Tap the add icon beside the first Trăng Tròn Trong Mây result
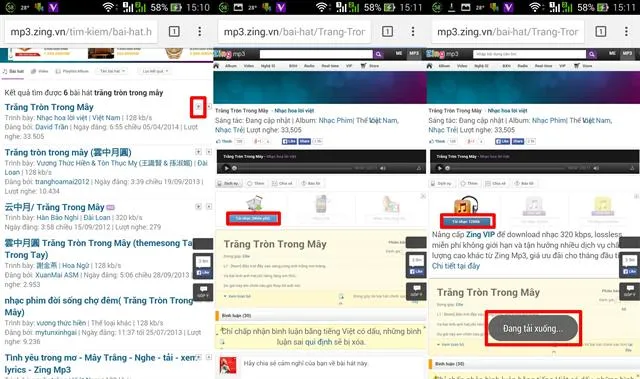 pos(198,107)
